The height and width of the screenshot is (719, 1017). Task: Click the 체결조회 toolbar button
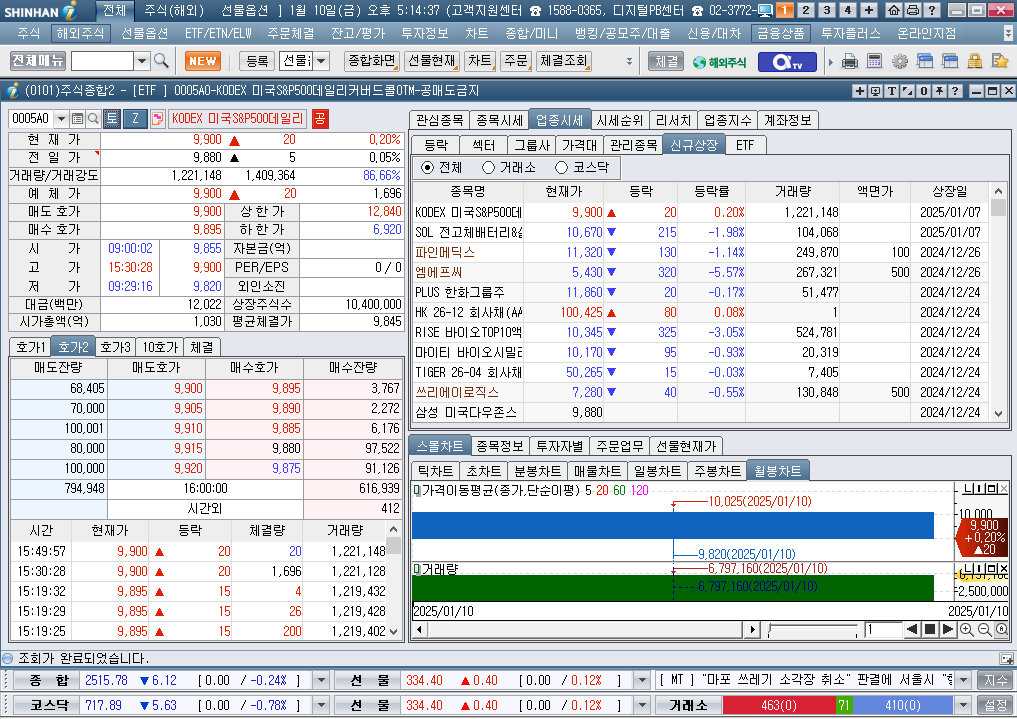click(x=564, y=61)
